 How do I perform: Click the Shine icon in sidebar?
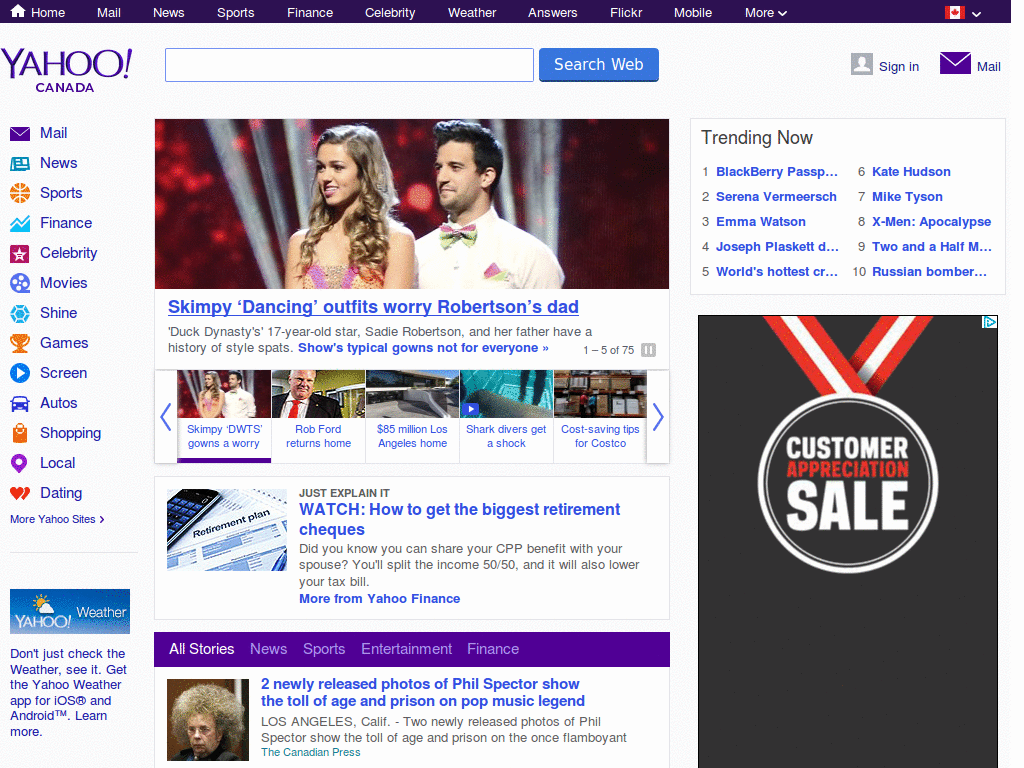(20, 313)
